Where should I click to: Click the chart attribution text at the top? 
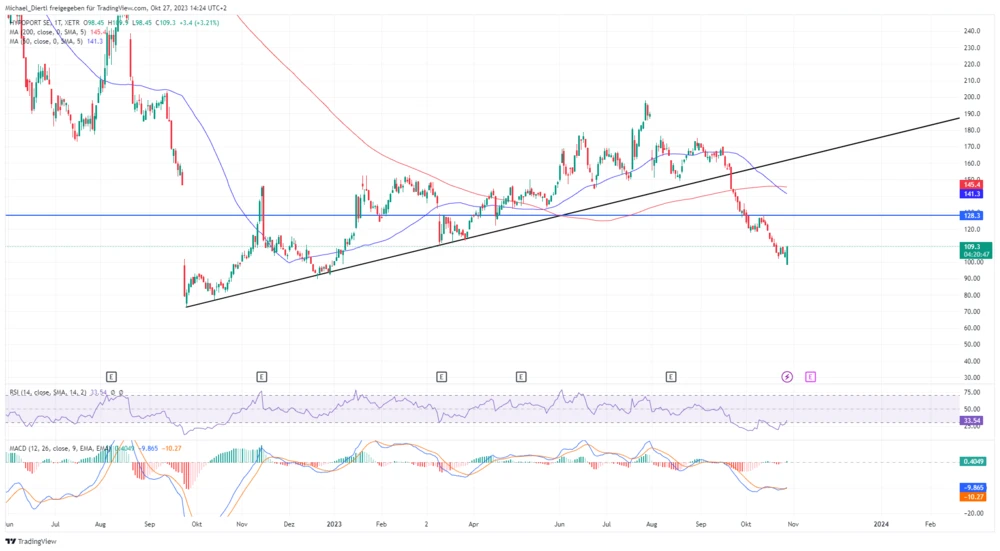(116, 8)
